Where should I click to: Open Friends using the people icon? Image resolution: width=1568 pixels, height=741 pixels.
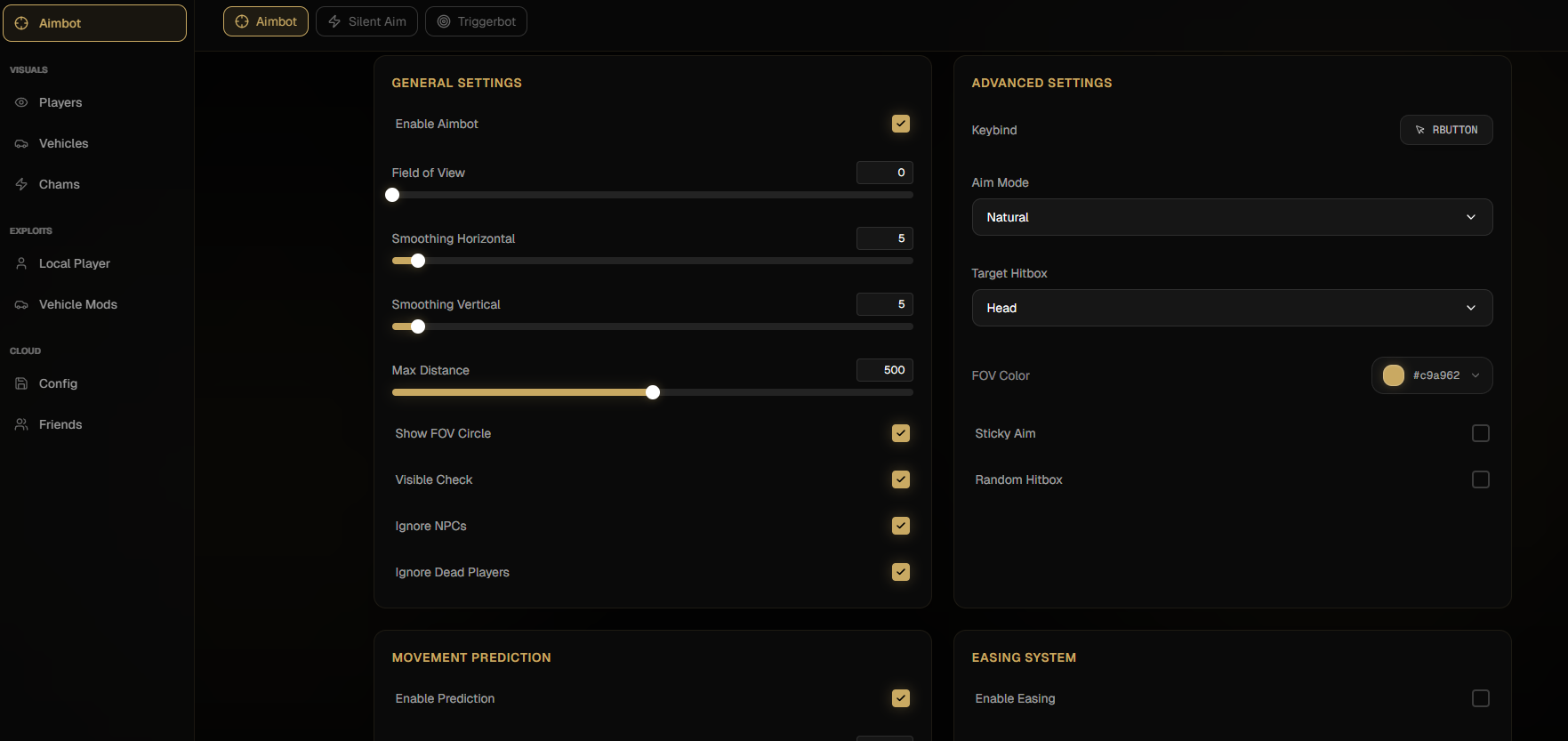point(21,424)
